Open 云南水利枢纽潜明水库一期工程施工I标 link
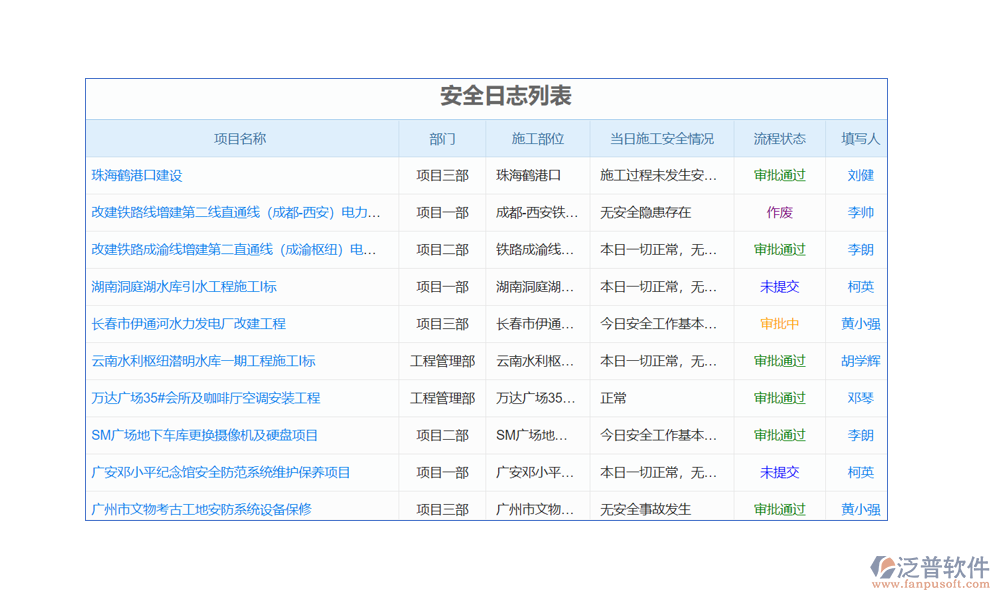Screen dimensions: 1000x600 203,361
